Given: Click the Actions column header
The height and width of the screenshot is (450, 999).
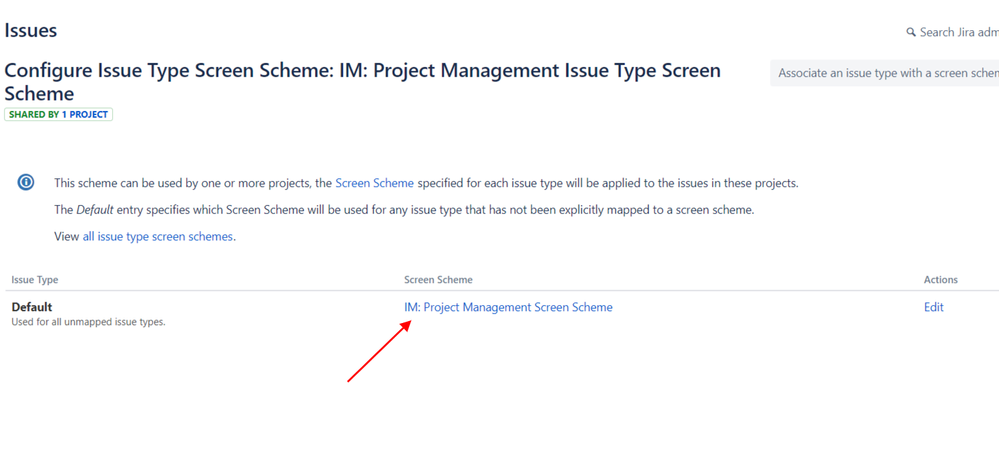Looking at the screenshot, I should (940, 280).
